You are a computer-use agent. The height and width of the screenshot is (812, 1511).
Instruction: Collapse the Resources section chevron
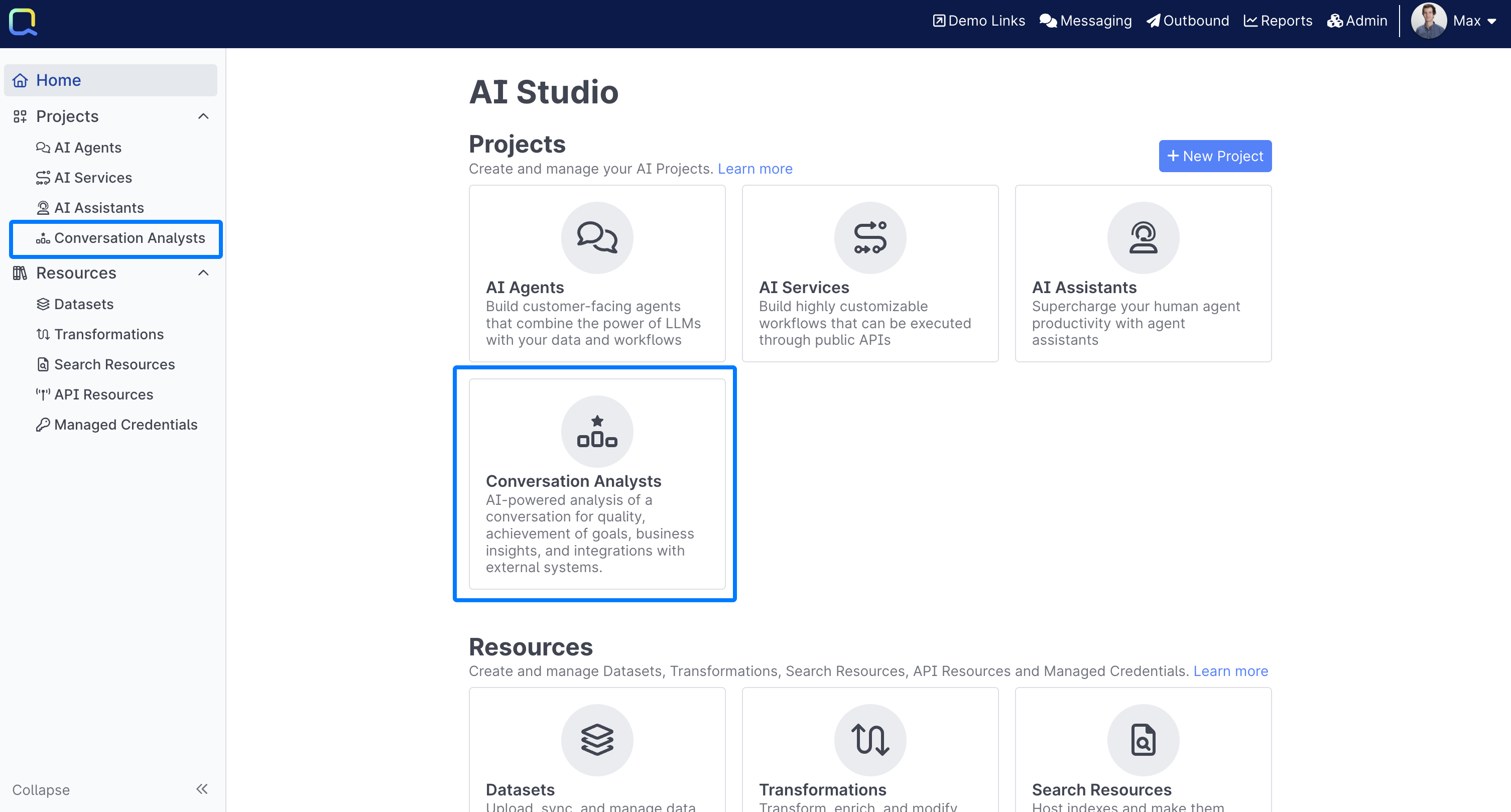(203, 273)
